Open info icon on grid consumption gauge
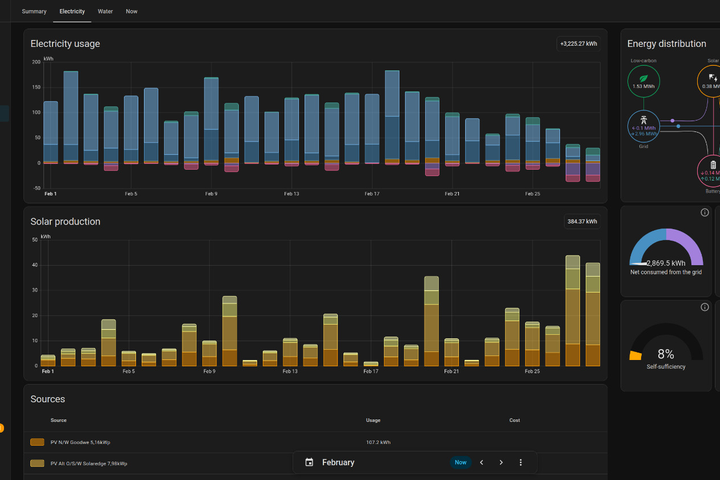This screenshot has height=480, width=720. 704,212
